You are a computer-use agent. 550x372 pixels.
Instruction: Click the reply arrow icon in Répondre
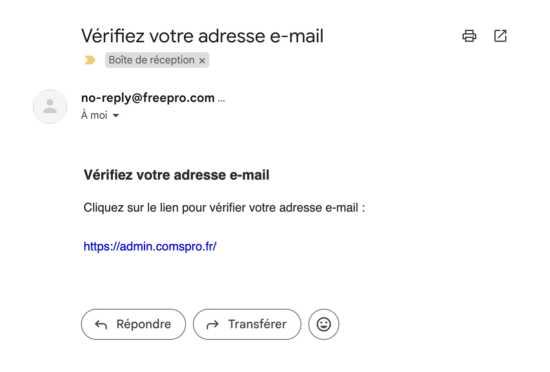tap(101, 325)
